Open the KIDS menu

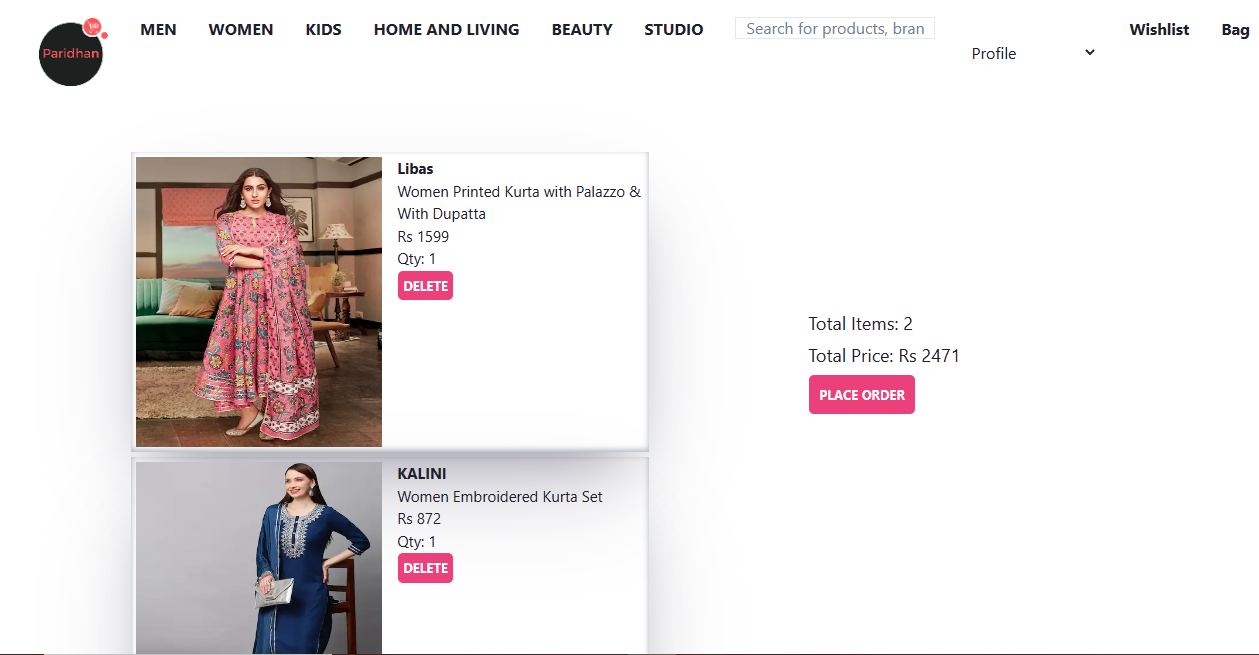tap(324, 30)
